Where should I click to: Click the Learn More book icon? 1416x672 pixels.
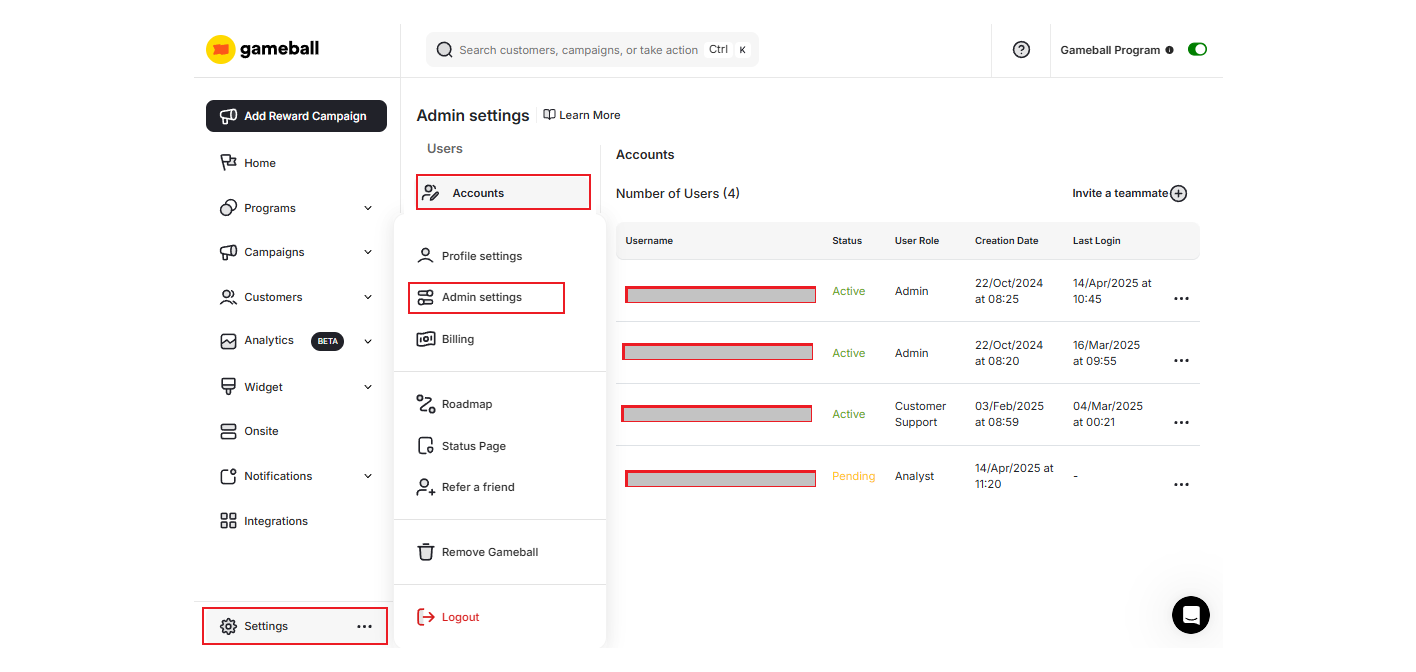[549, 115]
